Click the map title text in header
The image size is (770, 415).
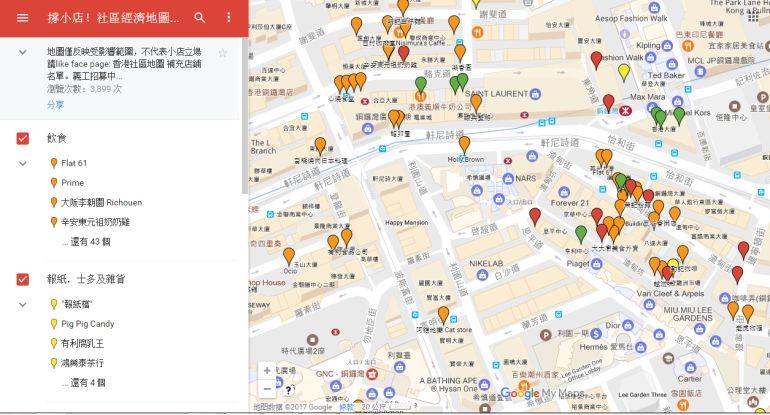click(113, 18)
